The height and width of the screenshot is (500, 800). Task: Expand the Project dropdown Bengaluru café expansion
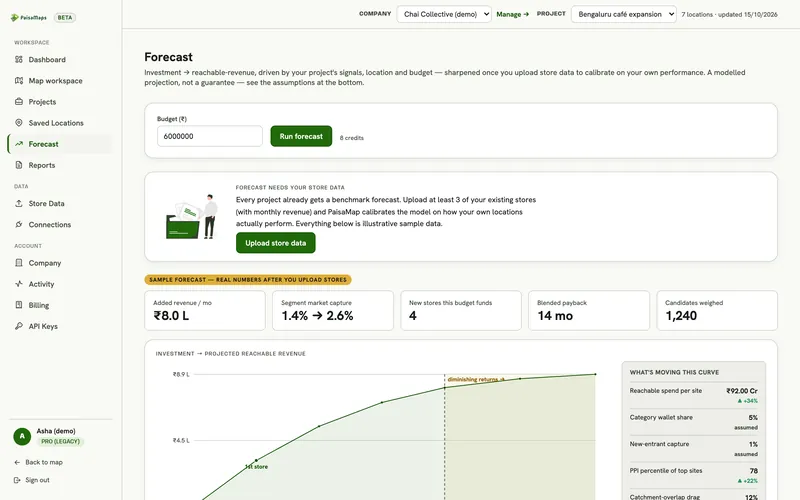tap(623, 14)
